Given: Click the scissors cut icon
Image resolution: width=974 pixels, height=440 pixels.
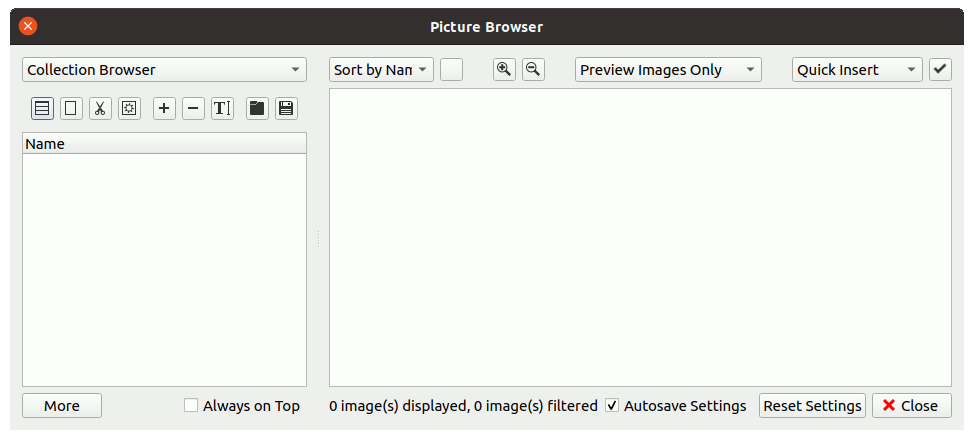Looking at the screenshot, I should point(100,108).
